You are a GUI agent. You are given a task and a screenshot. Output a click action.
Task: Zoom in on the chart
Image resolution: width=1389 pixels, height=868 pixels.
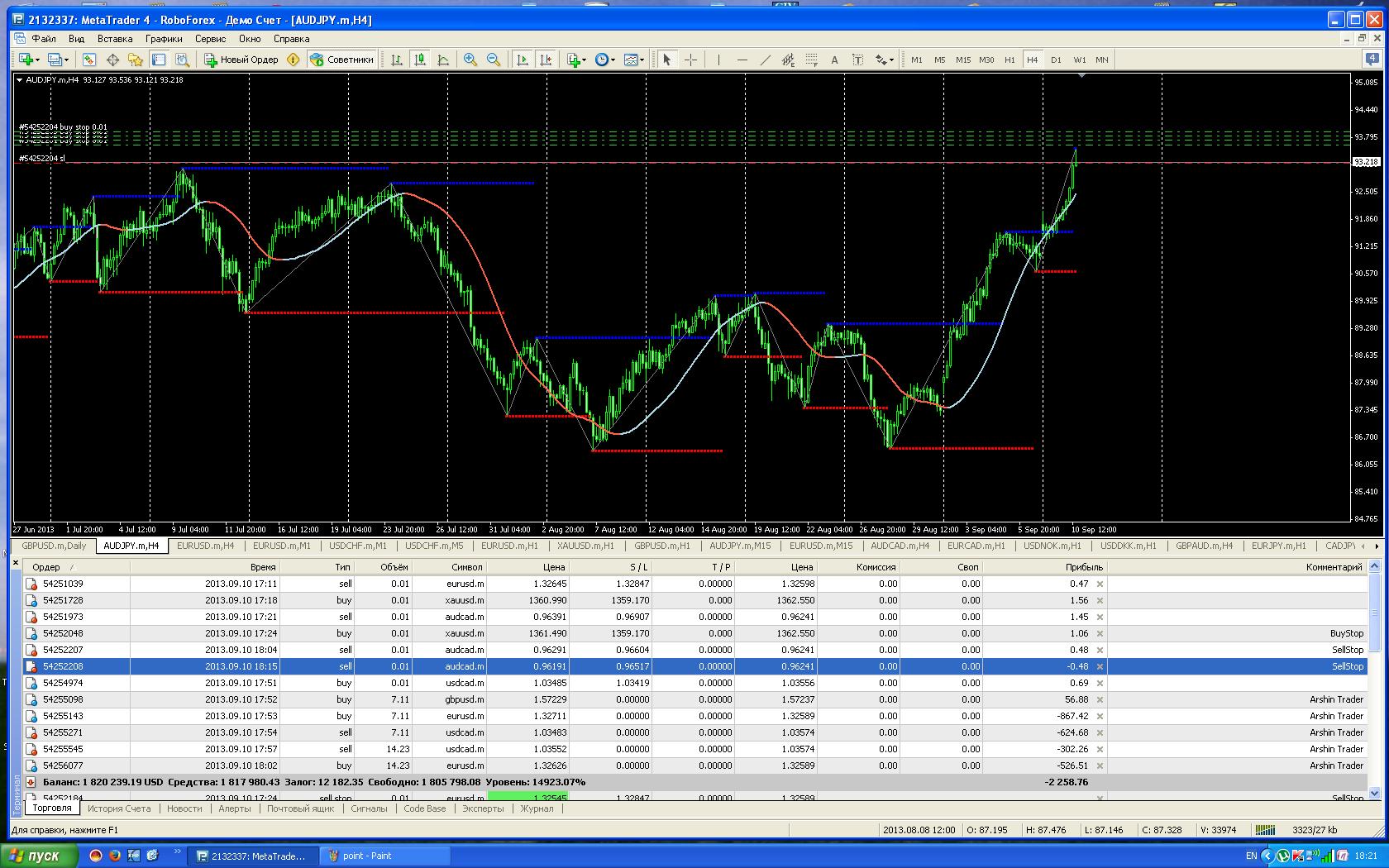coord(470,60)
